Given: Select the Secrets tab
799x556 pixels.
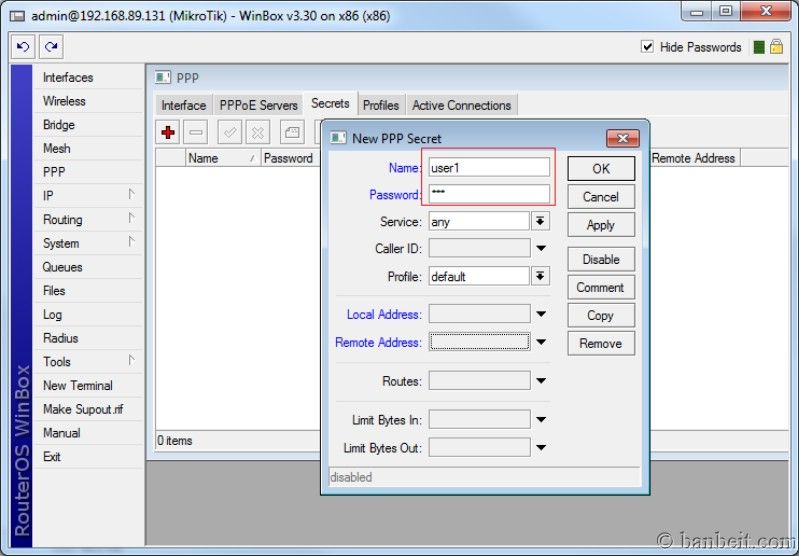Looking at the screenshot, I should (330, 103).
